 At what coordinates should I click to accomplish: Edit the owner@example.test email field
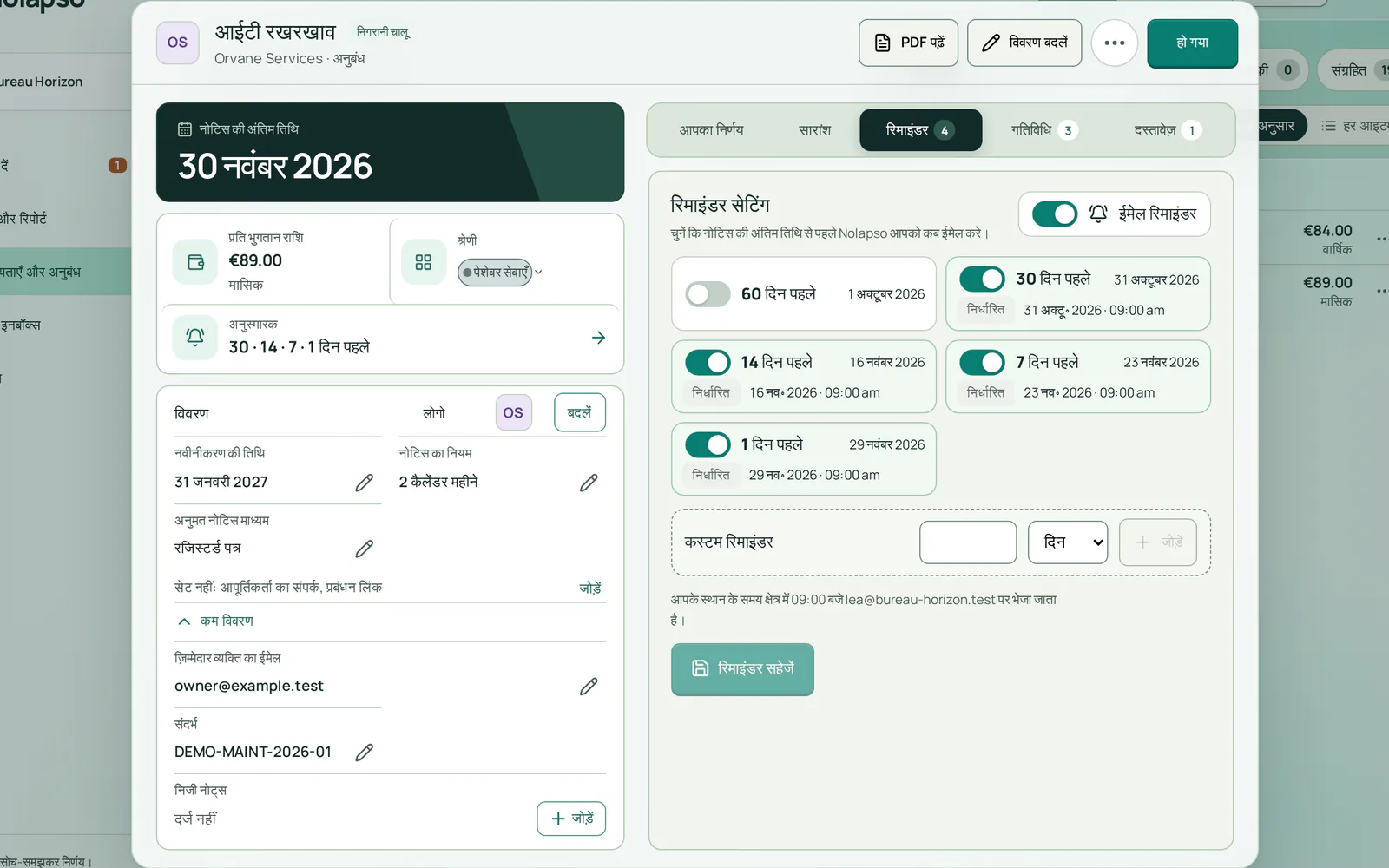coord(589,687)
